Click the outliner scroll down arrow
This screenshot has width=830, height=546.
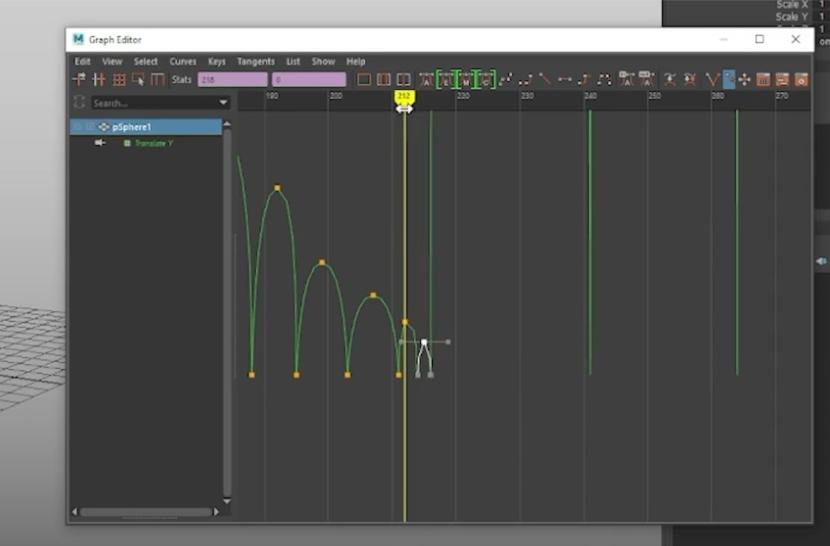point(227,501)
